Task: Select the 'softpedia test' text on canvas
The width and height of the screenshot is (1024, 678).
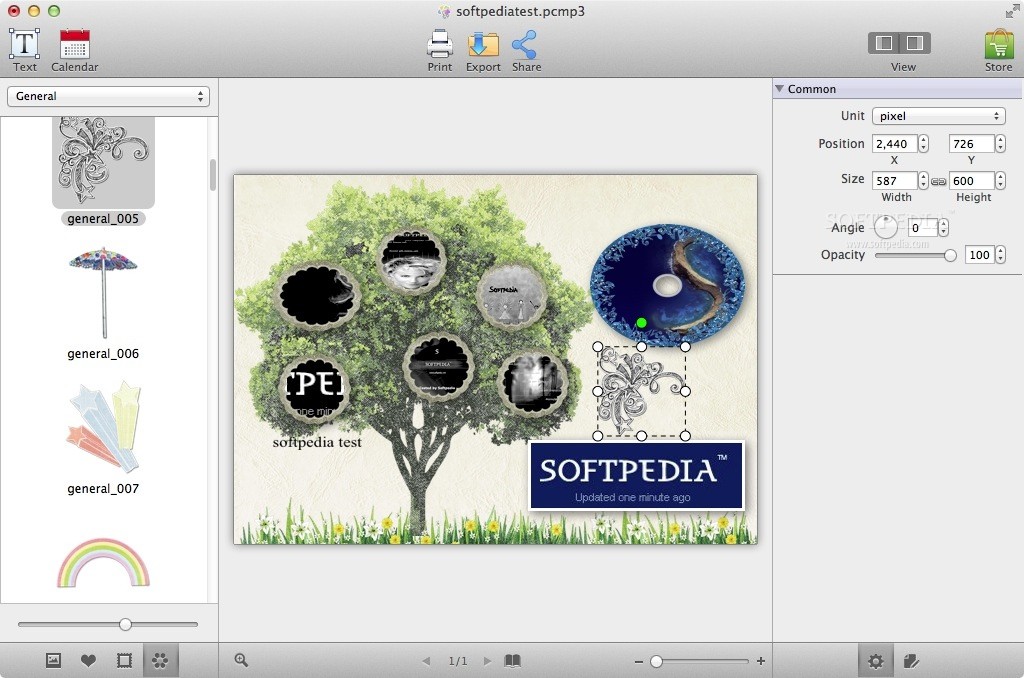Action: (x=317, y=442)
